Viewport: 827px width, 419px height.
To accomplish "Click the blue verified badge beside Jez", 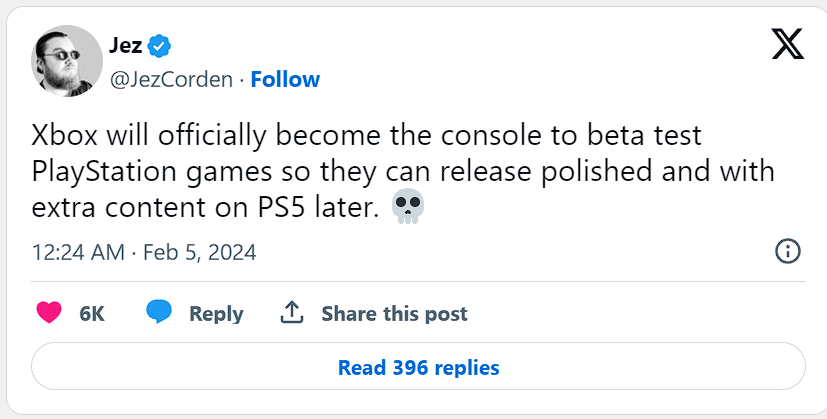I will [161, 45].
